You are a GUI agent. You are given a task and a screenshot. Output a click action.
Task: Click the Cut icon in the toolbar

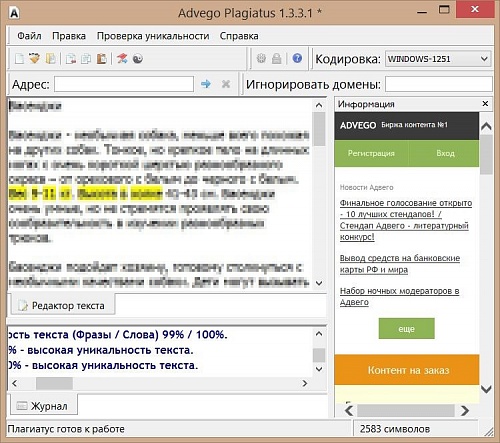[70, 59]
